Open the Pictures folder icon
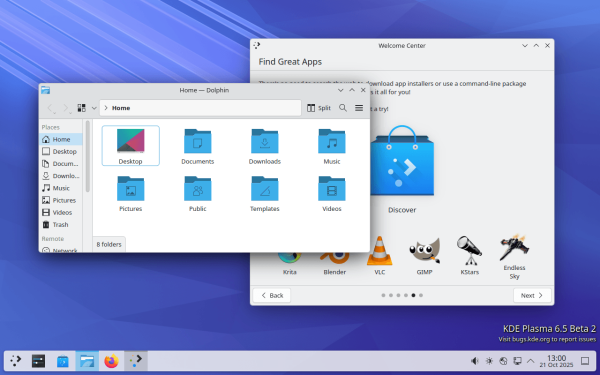600x375 pixels. [x=130, y=189]
